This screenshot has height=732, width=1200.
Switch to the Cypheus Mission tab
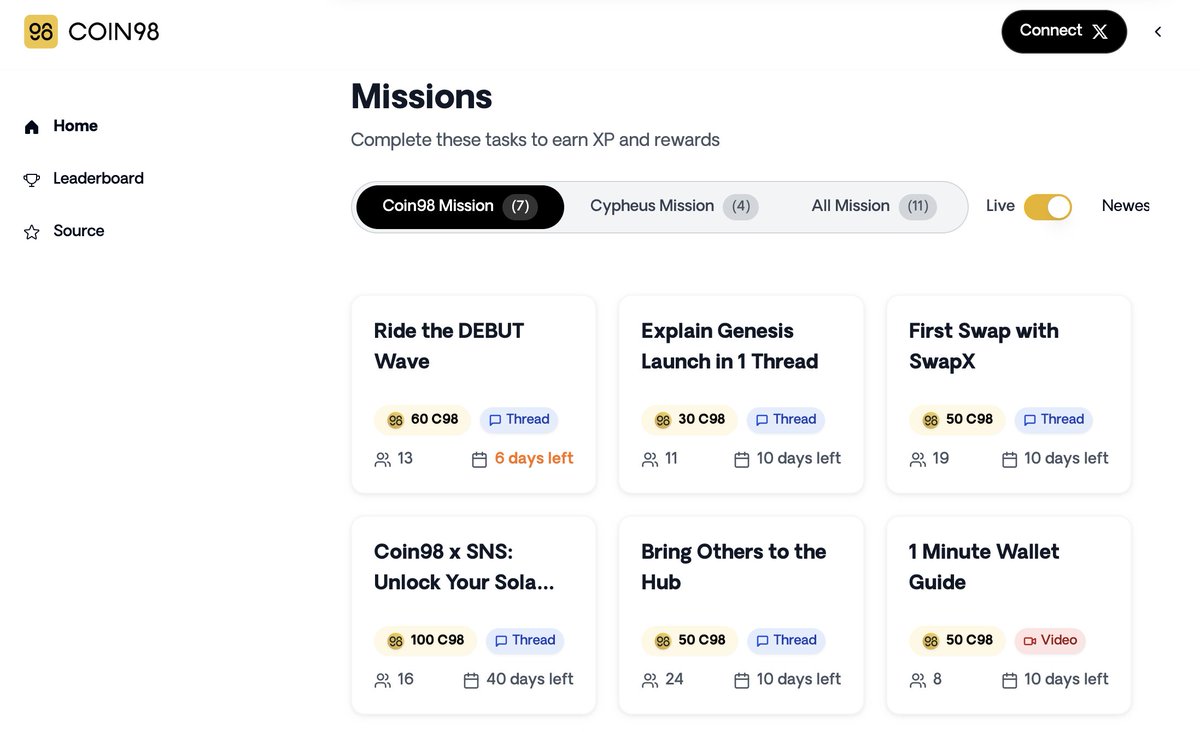(x=674, y=207)
